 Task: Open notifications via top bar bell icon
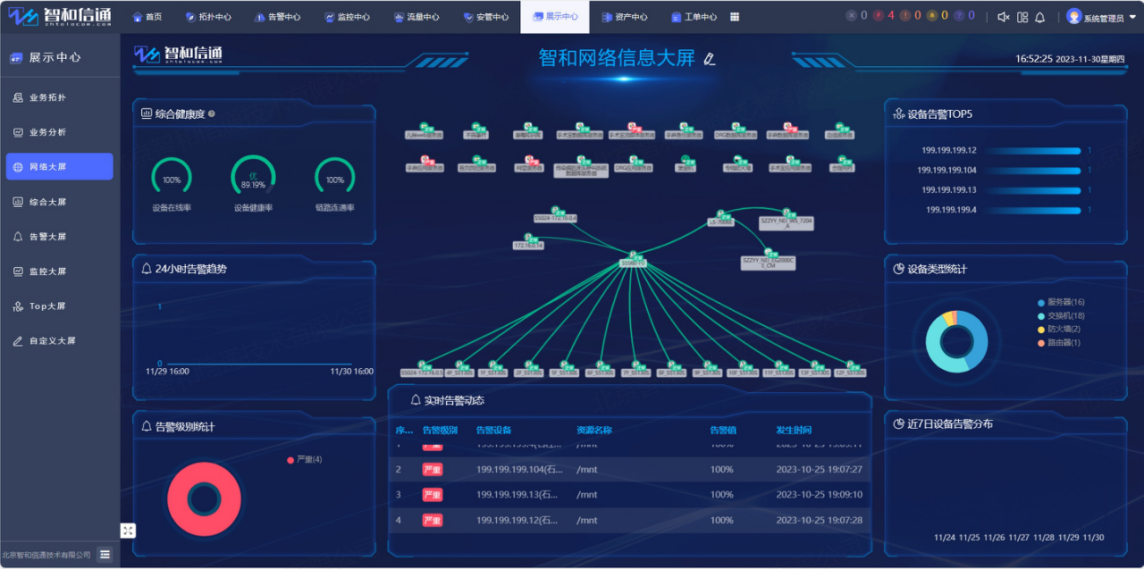pos(1039,17)
